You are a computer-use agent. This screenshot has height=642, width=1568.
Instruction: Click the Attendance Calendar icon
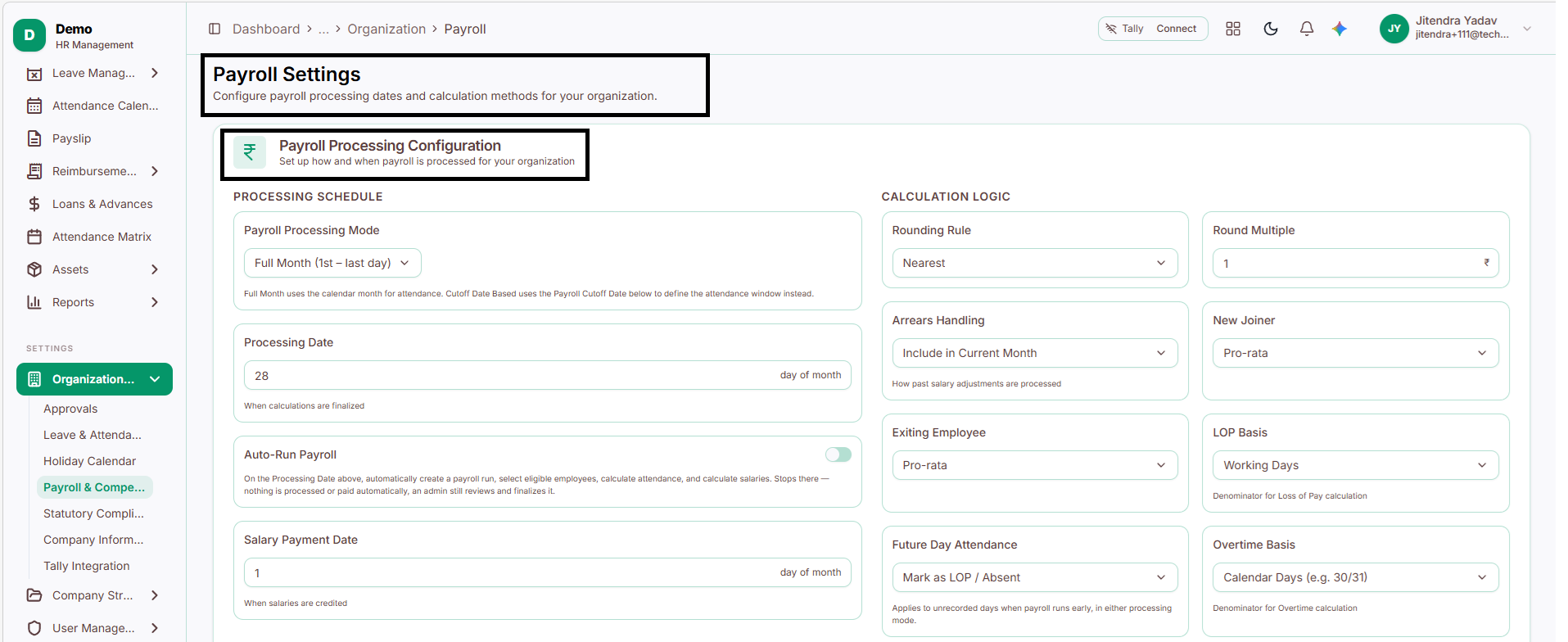[x=34, y=106]
